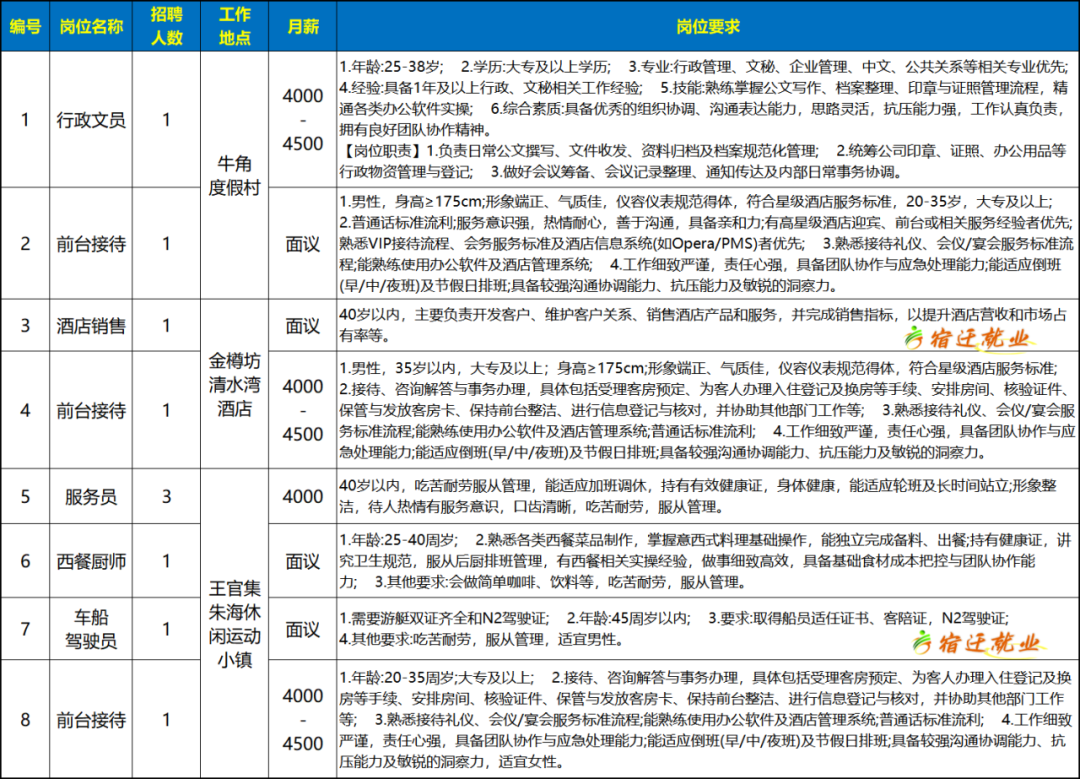Select the 牛角度假村 location cell
Image resolution: width=1080 pixels, height=779 pixels.
(x=234, y=176)
